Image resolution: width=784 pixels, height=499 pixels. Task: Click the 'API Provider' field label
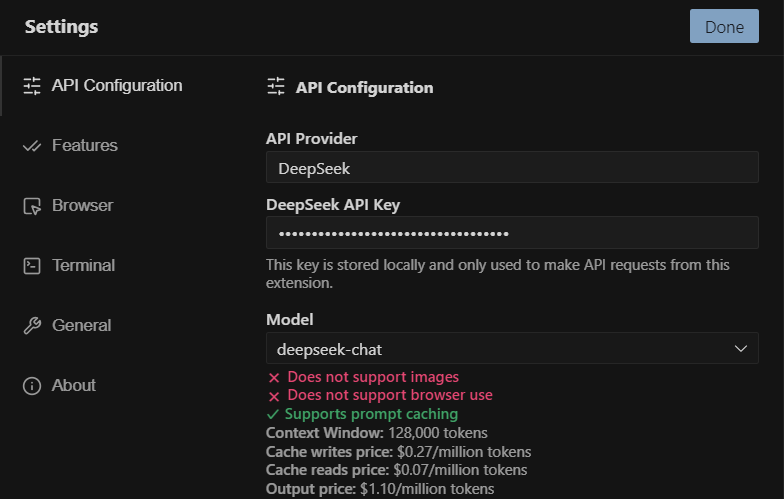[312, 138]
